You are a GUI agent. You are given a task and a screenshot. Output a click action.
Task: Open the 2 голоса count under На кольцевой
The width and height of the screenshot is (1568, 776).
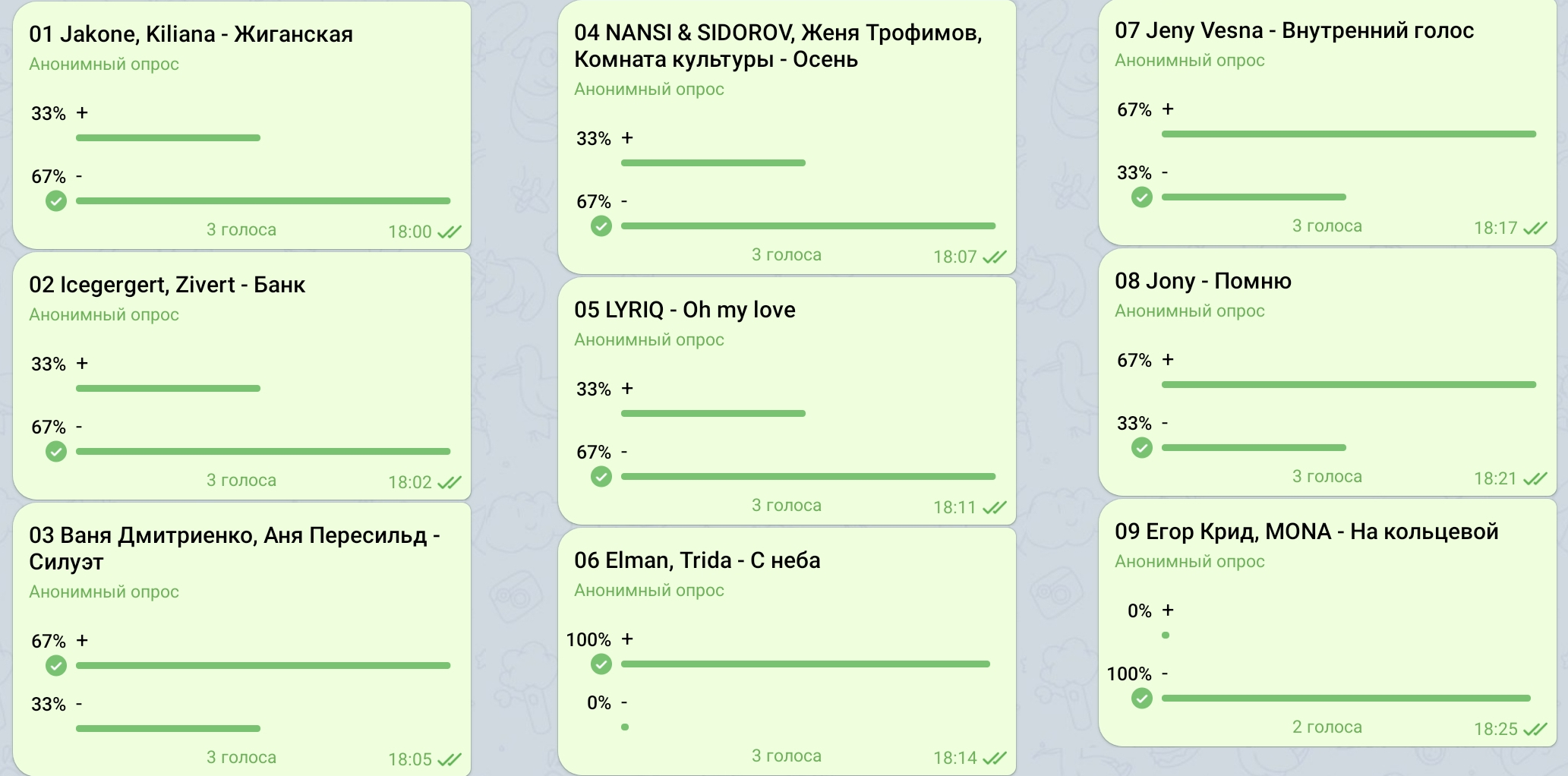[1327, 727]
